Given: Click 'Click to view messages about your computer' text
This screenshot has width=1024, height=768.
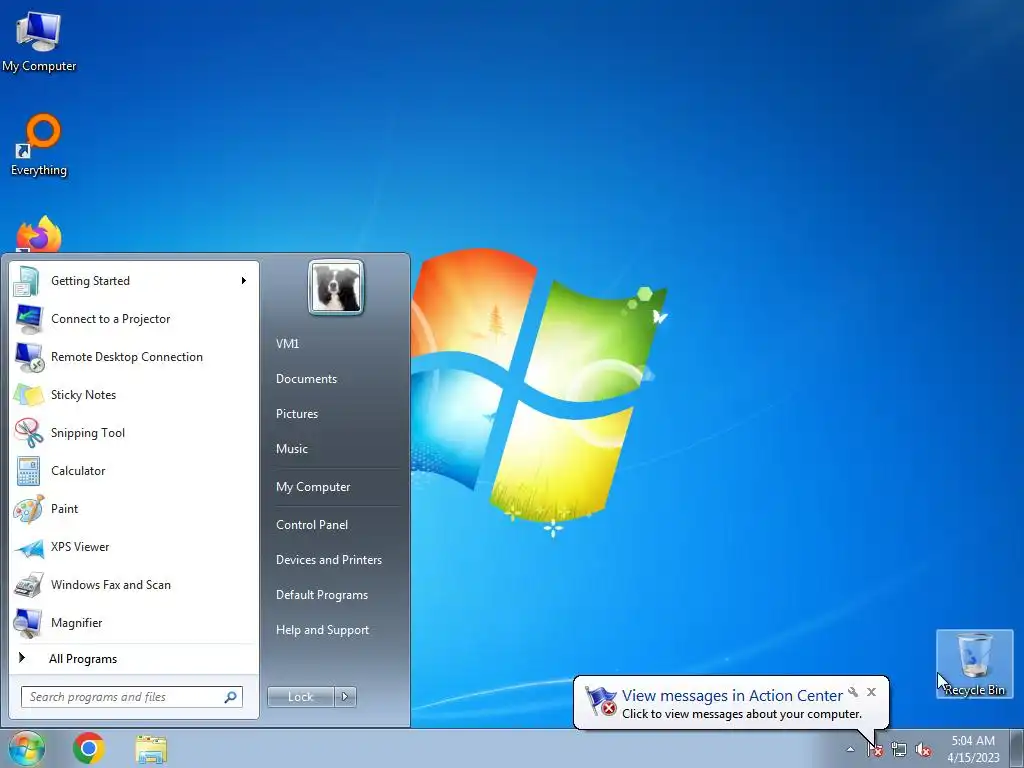Looking at the screenshot, I should [742, 714].
